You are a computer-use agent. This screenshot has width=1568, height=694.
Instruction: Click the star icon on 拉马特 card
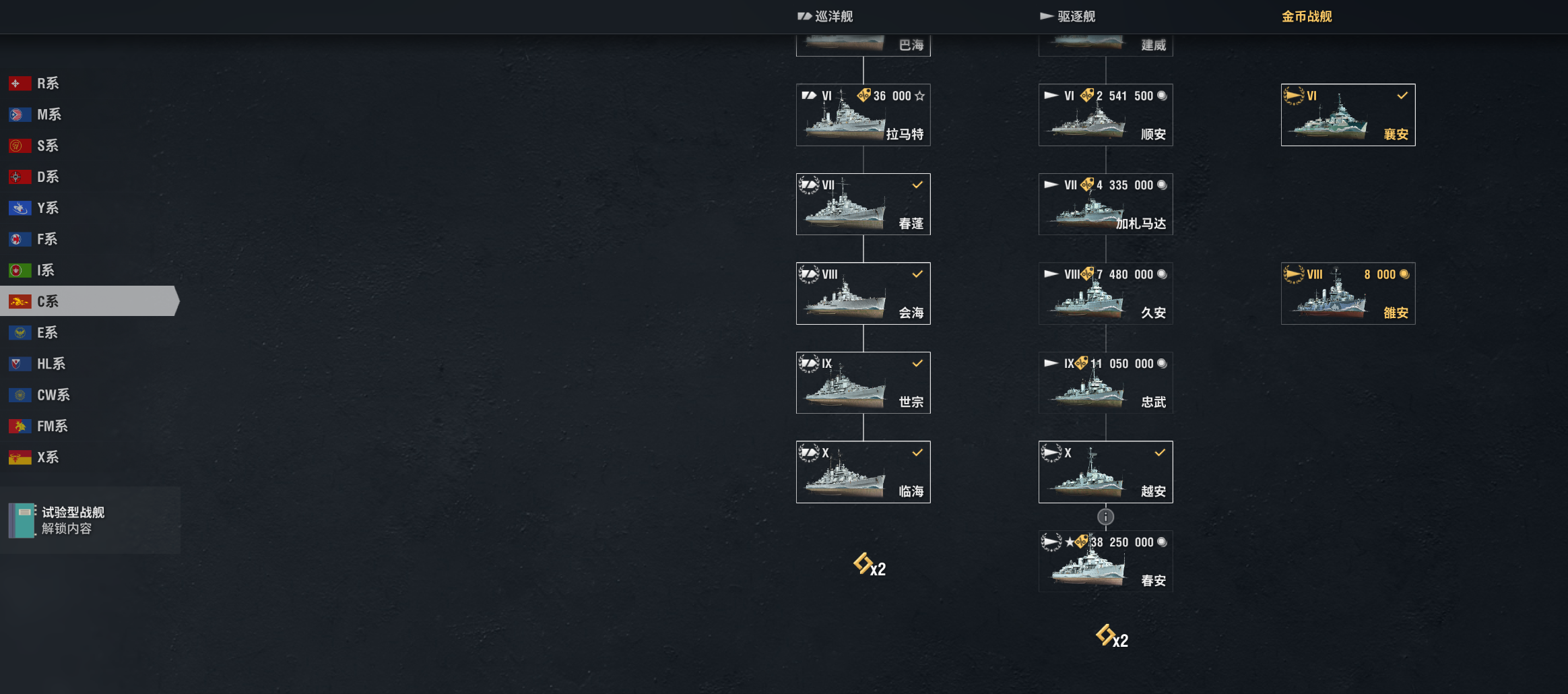pyautogui.click(x=920, y=96)
